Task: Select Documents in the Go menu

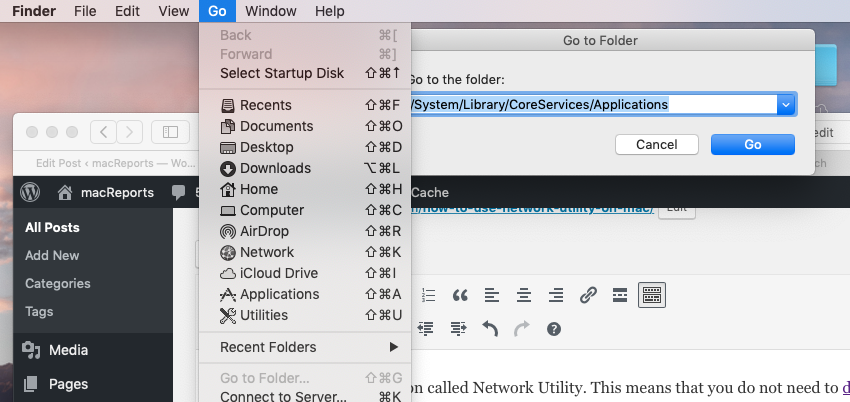Action: [x=305, y=126]
